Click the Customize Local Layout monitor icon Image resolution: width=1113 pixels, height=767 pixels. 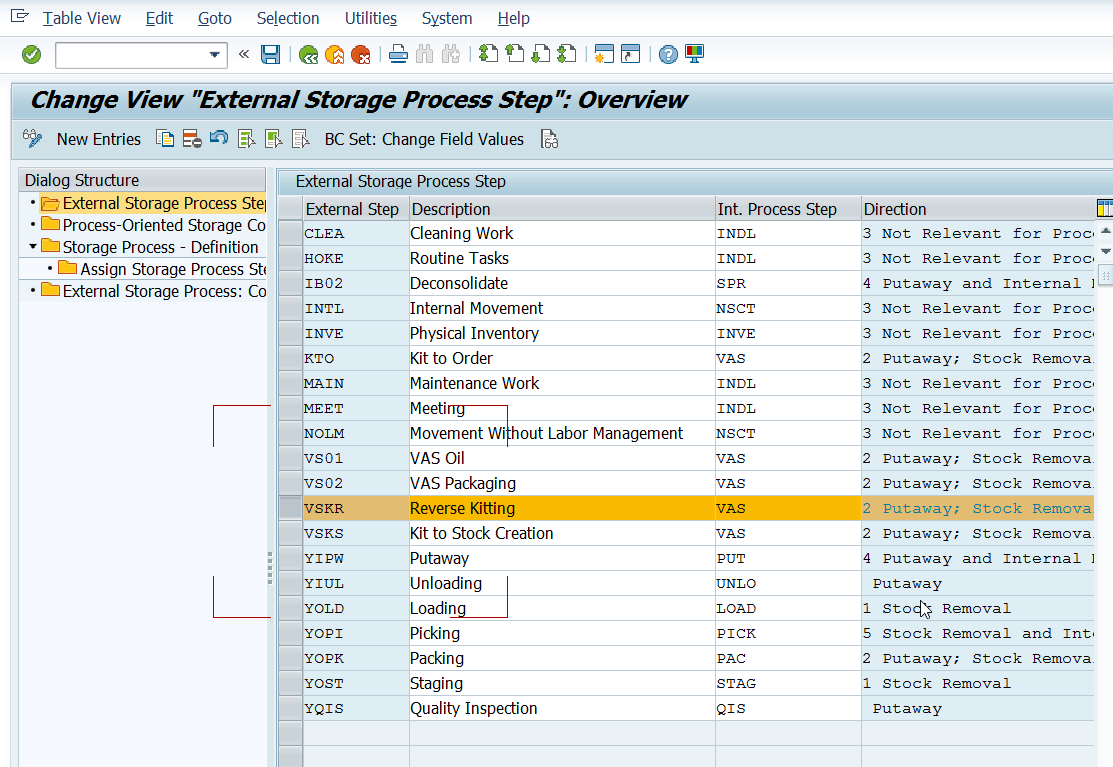coord(694,54)
